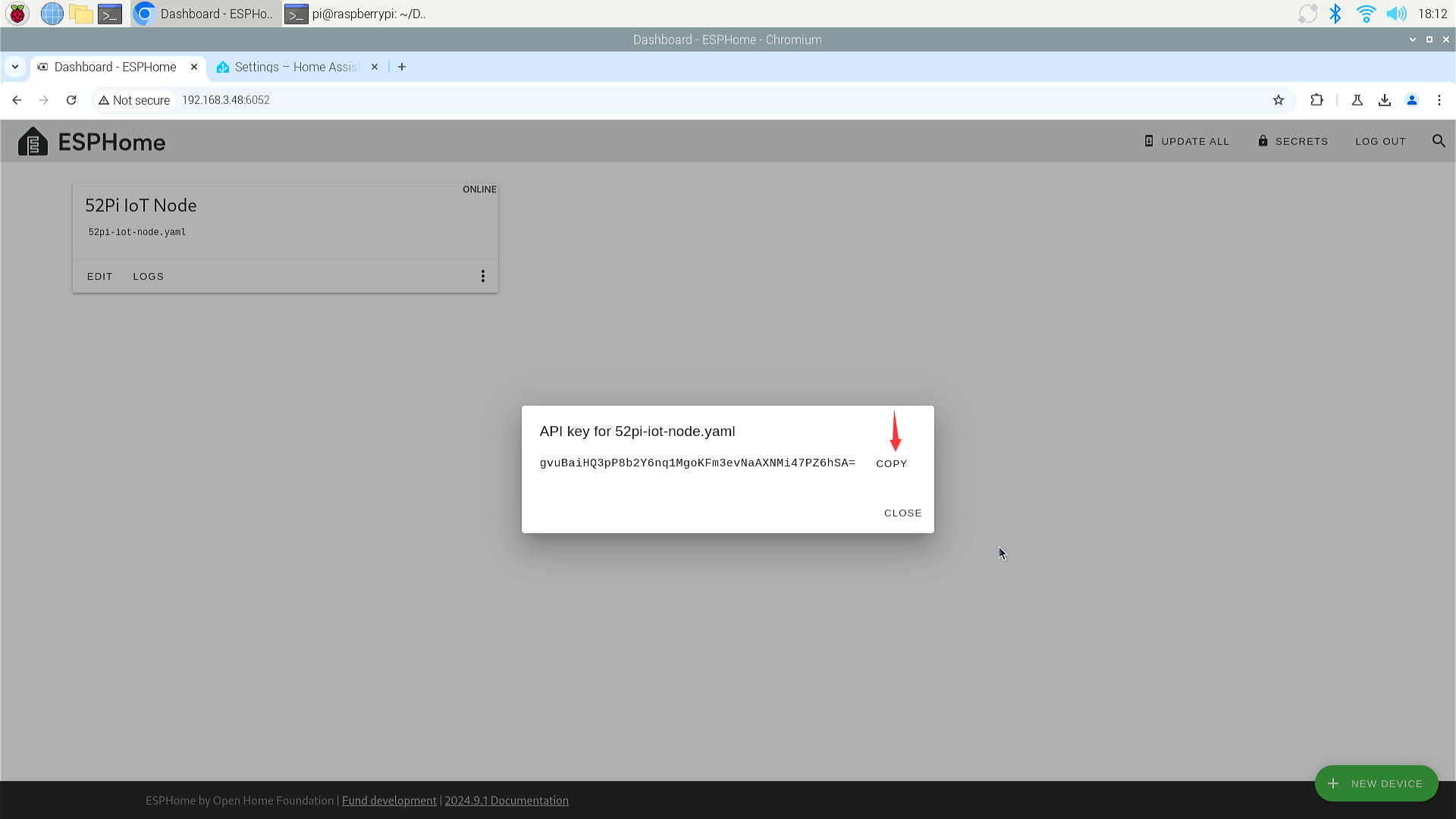The image size is (1456, 819).
Task: Switch to the Settings – Home Assistant tab
Action: point(297,67)
